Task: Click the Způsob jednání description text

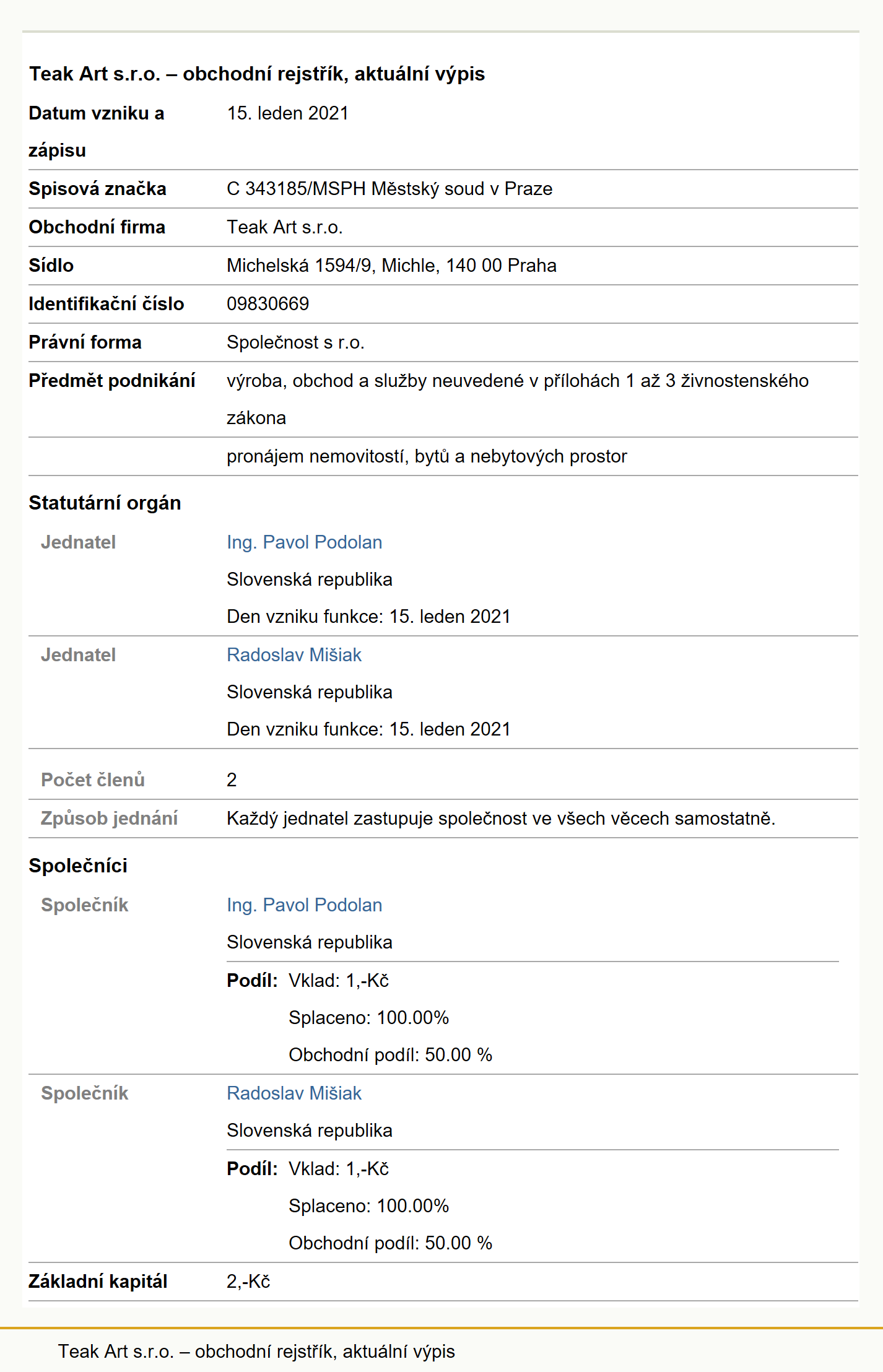Action: click(x=501, y=818)
